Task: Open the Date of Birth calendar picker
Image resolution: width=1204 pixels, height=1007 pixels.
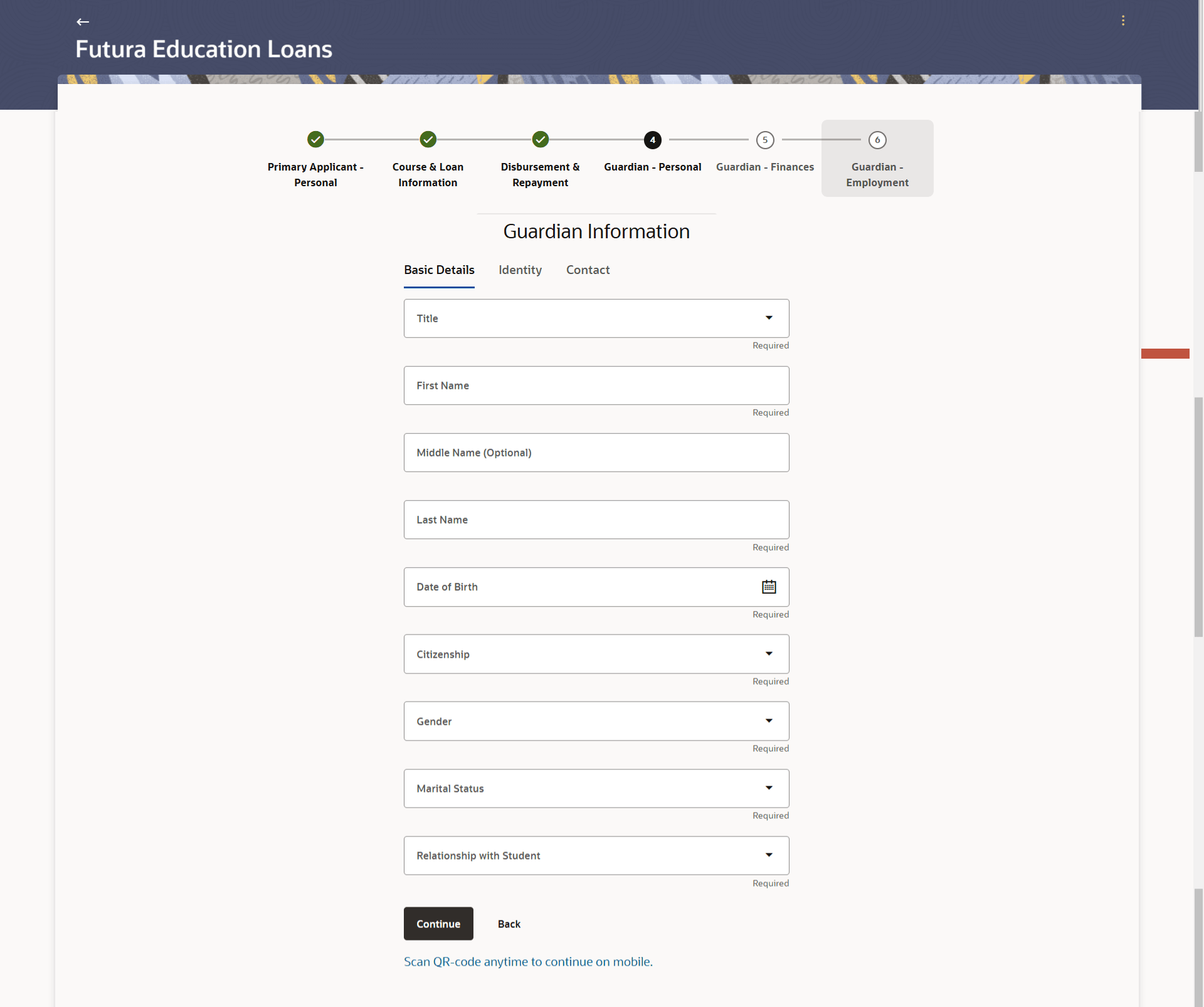Action: coord(769,587)
